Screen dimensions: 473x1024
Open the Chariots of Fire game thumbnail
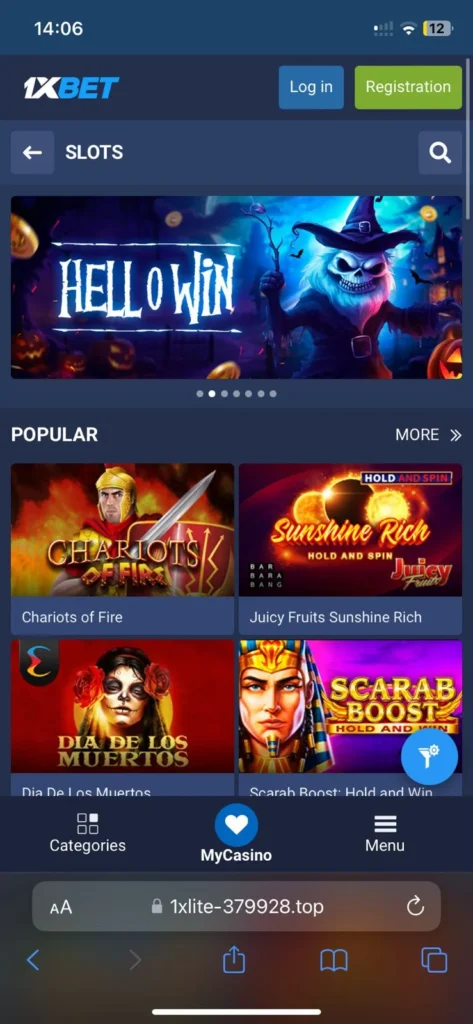coord(122,530)
